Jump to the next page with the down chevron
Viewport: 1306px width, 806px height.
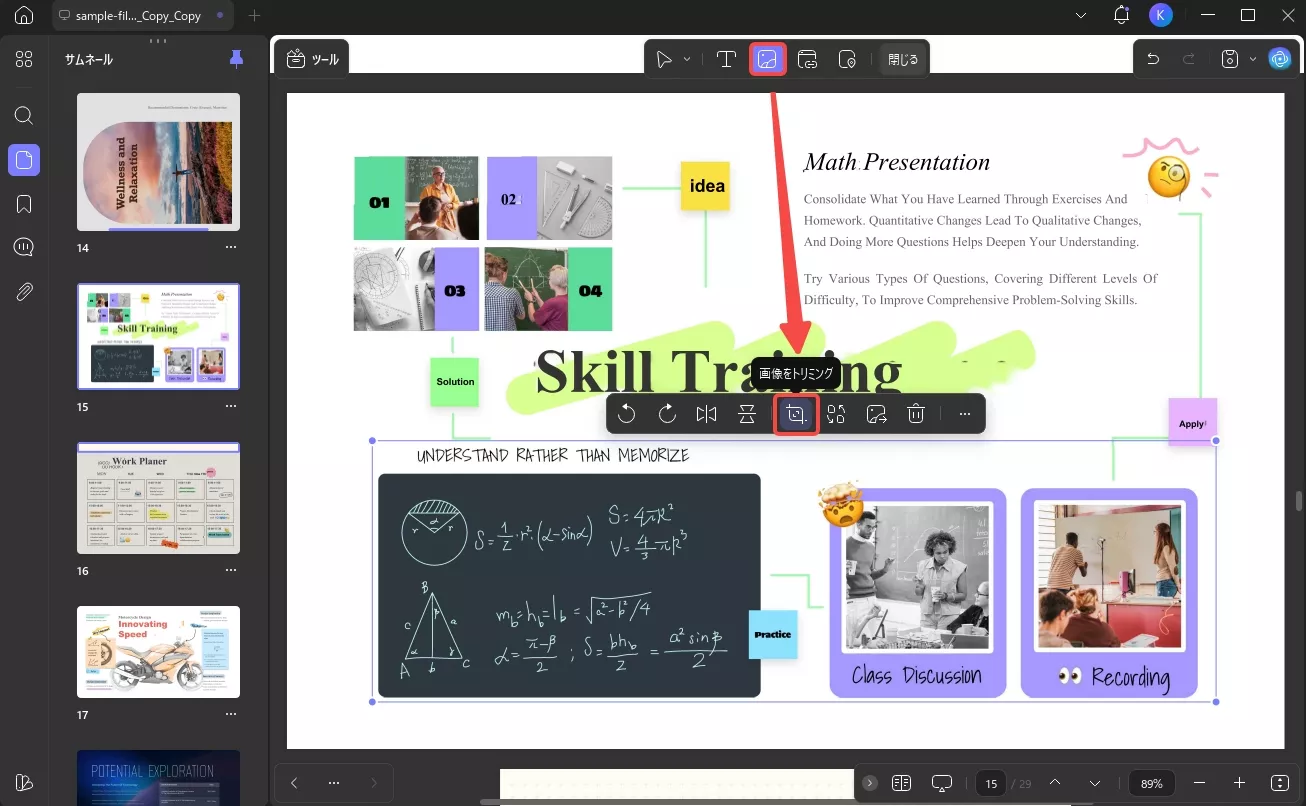[1095, 783]
